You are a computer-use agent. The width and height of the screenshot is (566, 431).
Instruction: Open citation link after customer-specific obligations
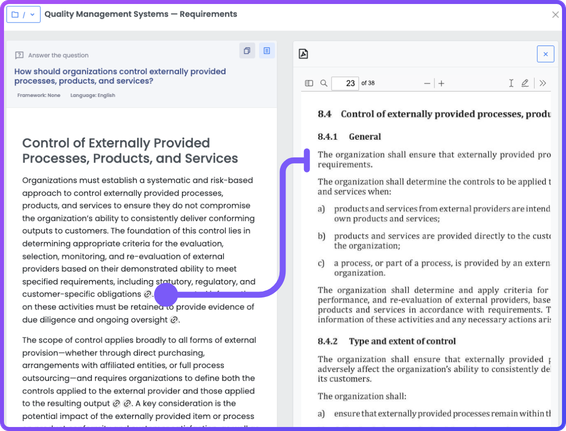coord(147,294)
